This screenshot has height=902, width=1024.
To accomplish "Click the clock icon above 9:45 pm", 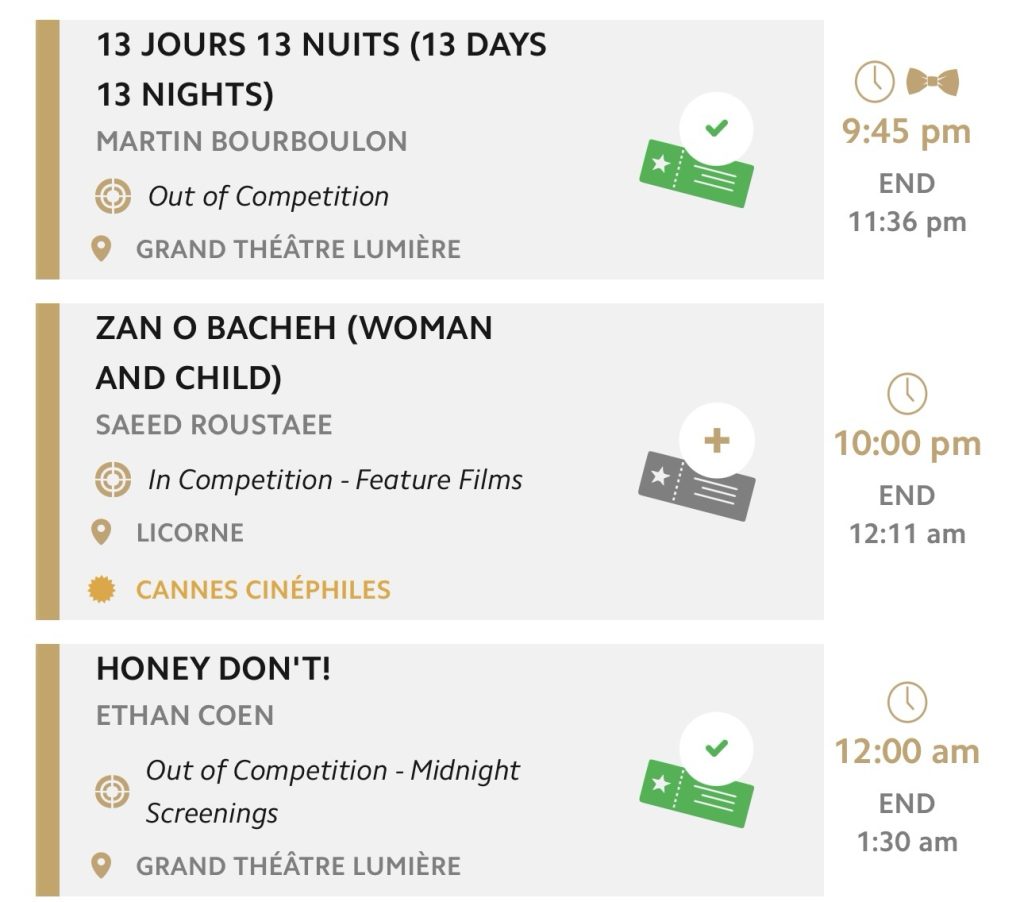I will [x=874, y=82].
